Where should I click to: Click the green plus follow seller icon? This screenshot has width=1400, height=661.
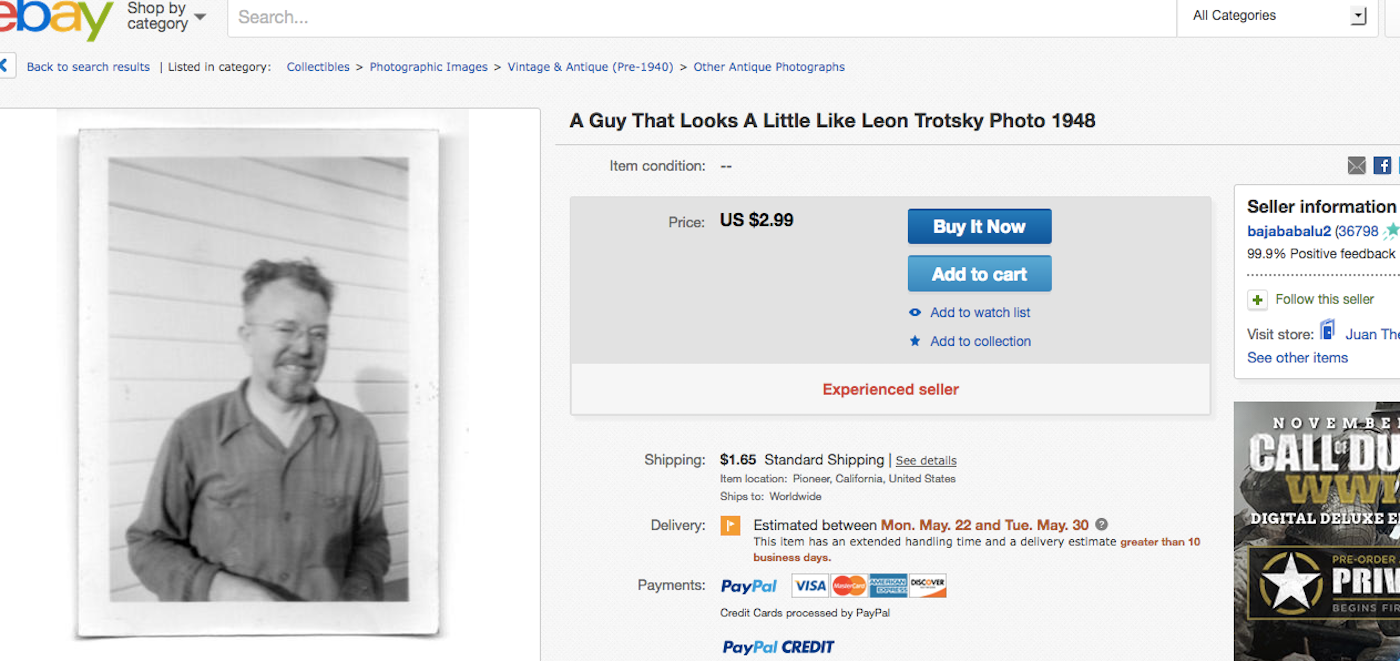click(x=1257, y=300)
